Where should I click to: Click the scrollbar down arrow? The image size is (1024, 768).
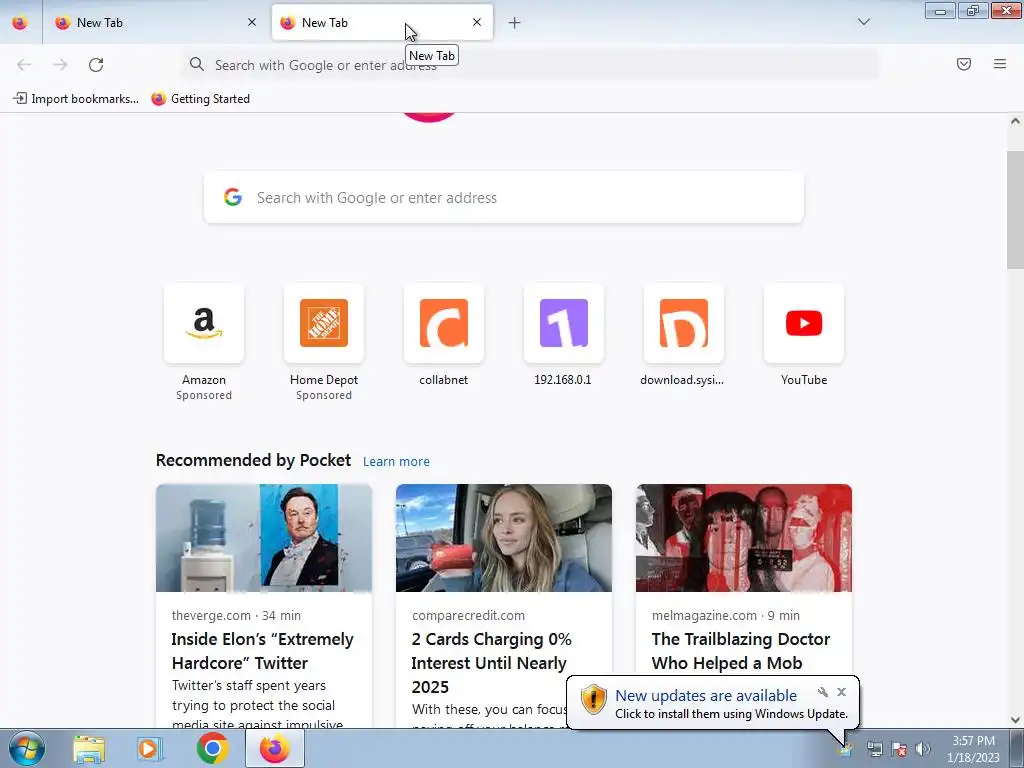(x=1015, y=720)
